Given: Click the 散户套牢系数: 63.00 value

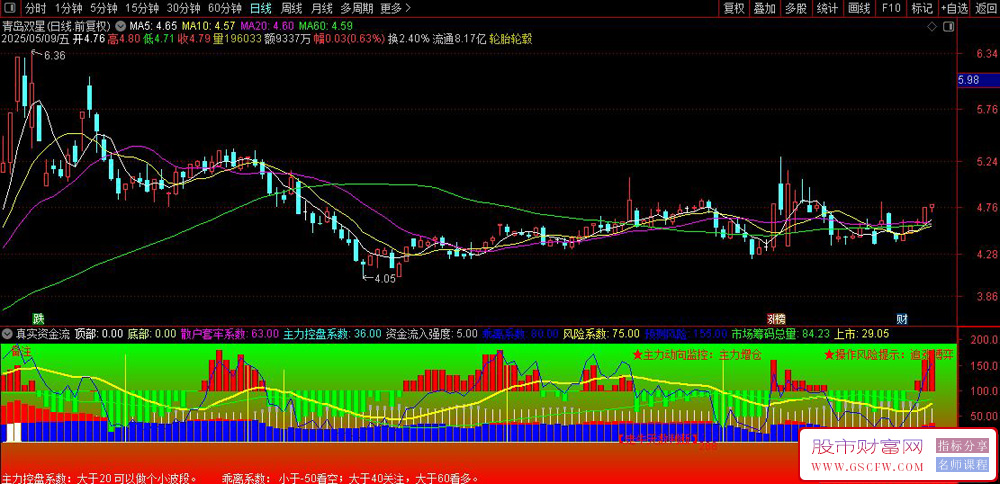Looking at the screenshot, I should [230, 334].
